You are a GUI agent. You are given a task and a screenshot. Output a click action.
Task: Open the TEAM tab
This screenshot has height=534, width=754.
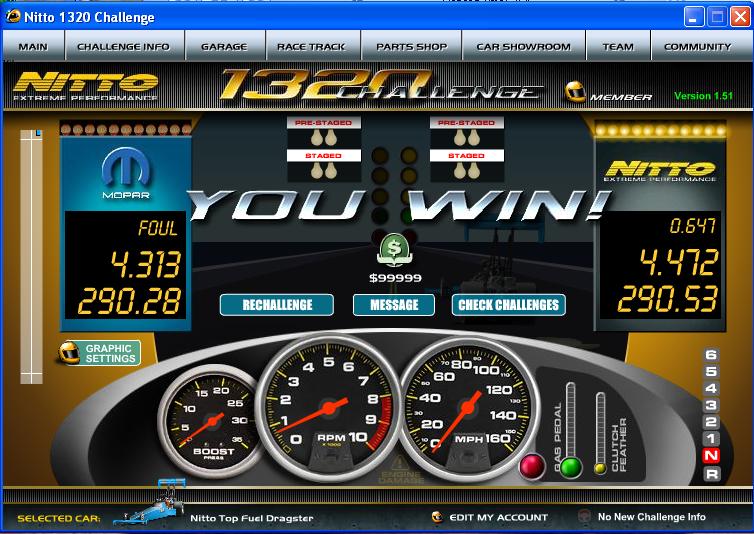(618, 46)
